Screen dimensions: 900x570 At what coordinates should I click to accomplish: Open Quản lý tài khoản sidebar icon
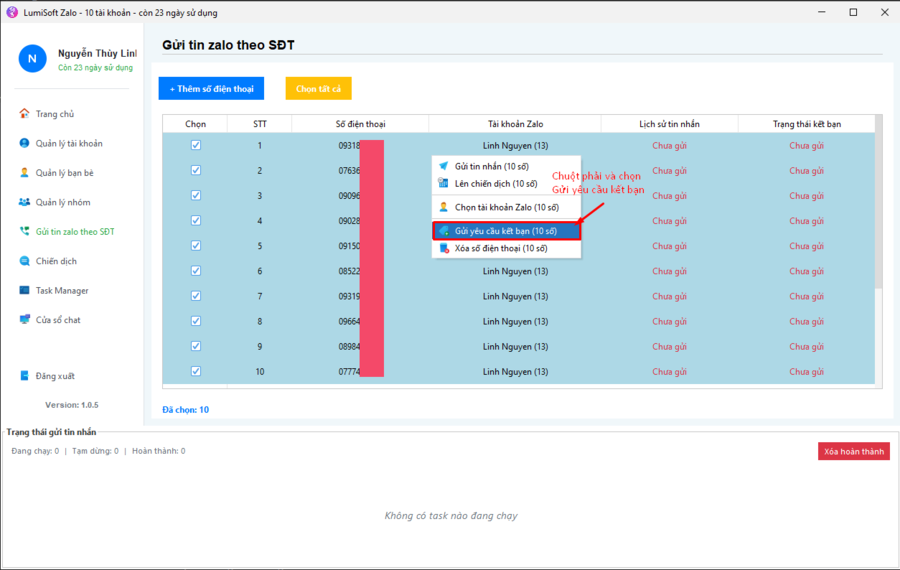click(x=25, y=143)
